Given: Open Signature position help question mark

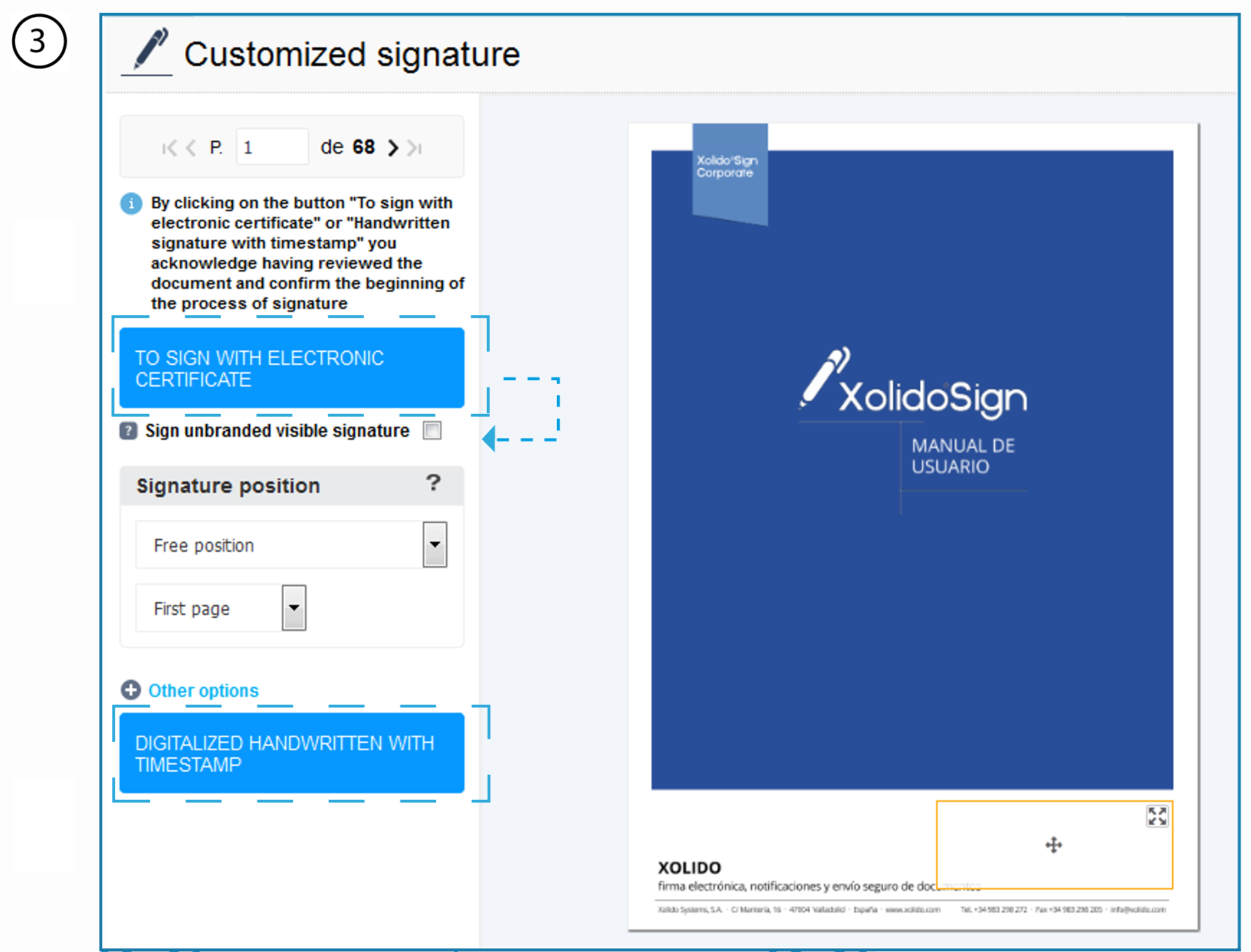Looking at the screenshot, I should [433, 482].
